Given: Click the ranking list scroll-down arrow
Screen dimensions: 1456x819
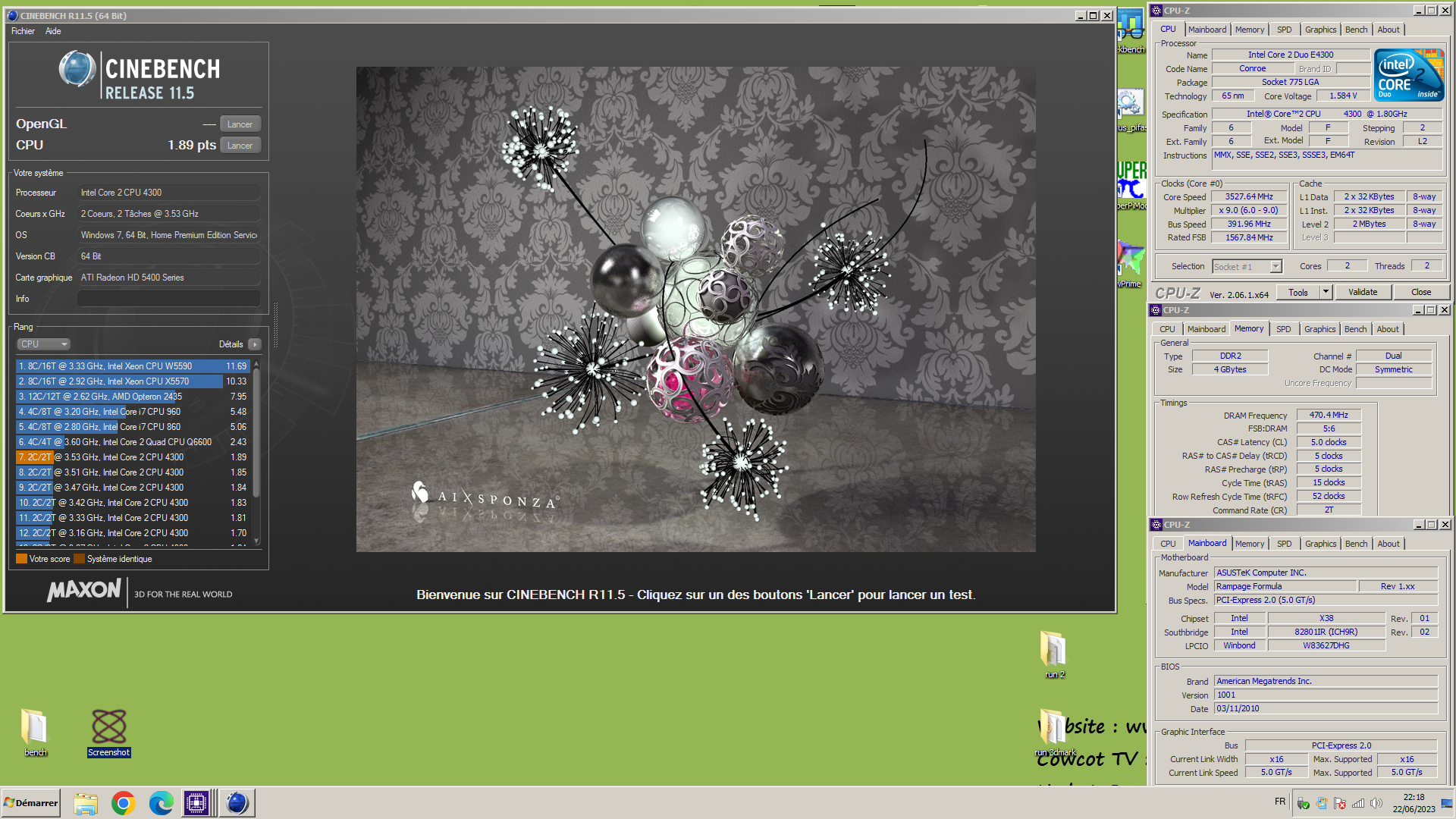Looking at the screenshot, I should click(257, 541).
